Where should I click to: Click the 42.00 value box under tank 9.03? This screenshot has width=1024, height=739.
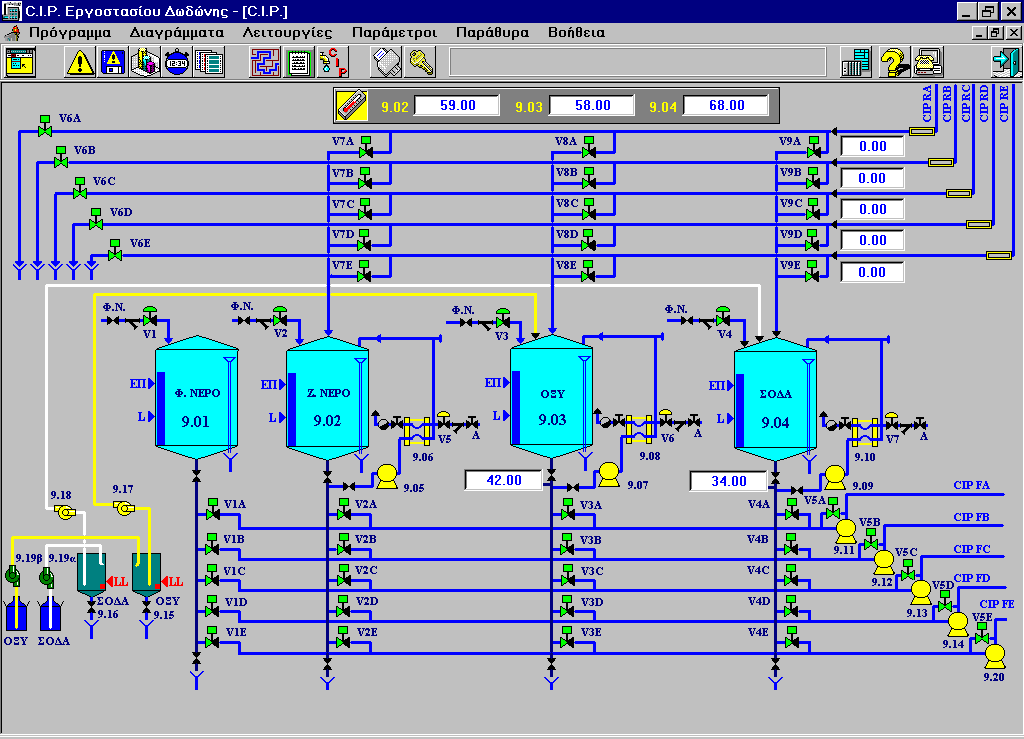point(503,481)
